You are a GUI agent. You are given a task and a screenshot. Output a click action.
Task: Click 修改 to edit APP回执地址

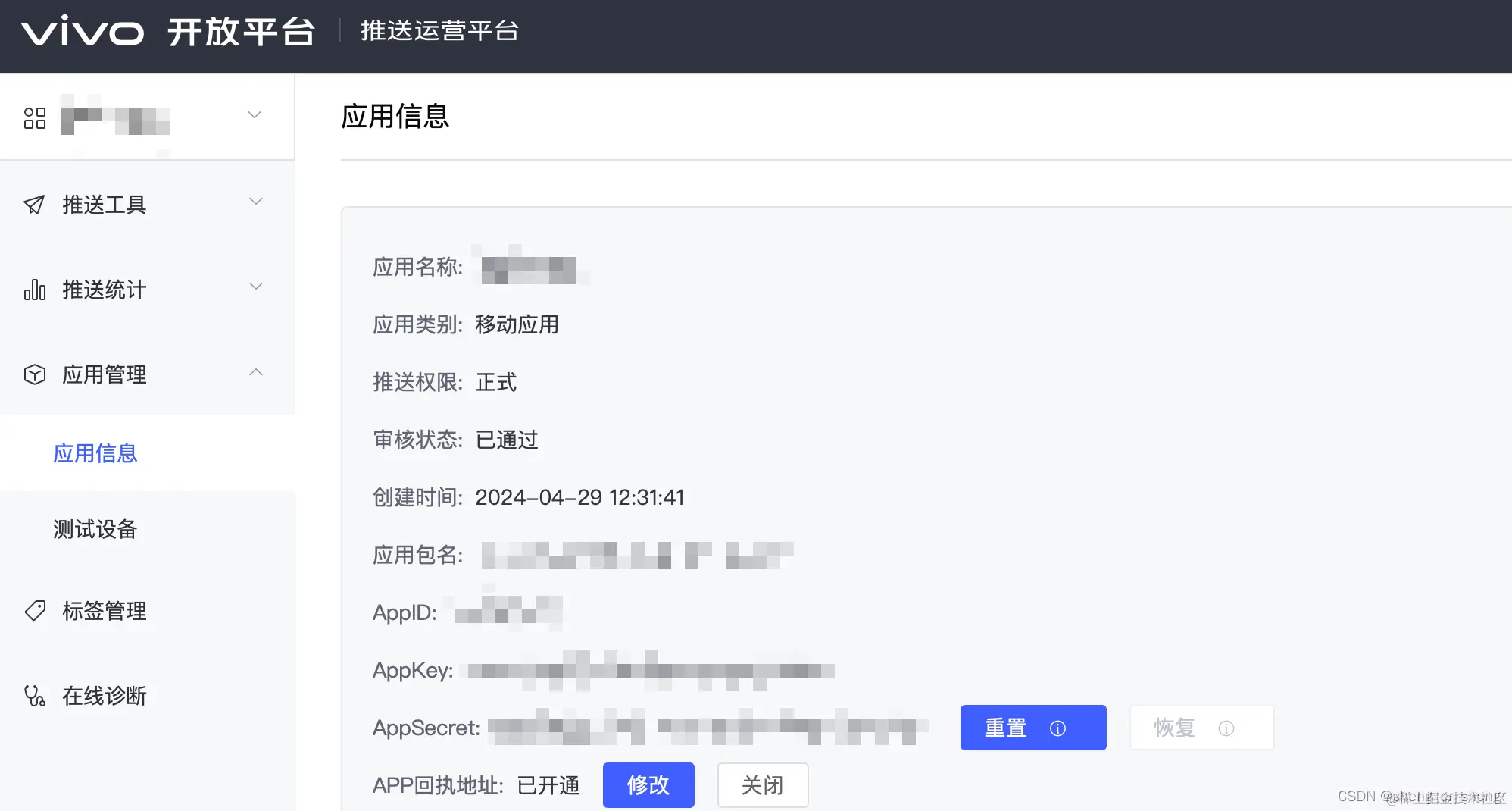click(x=648, y=785)
